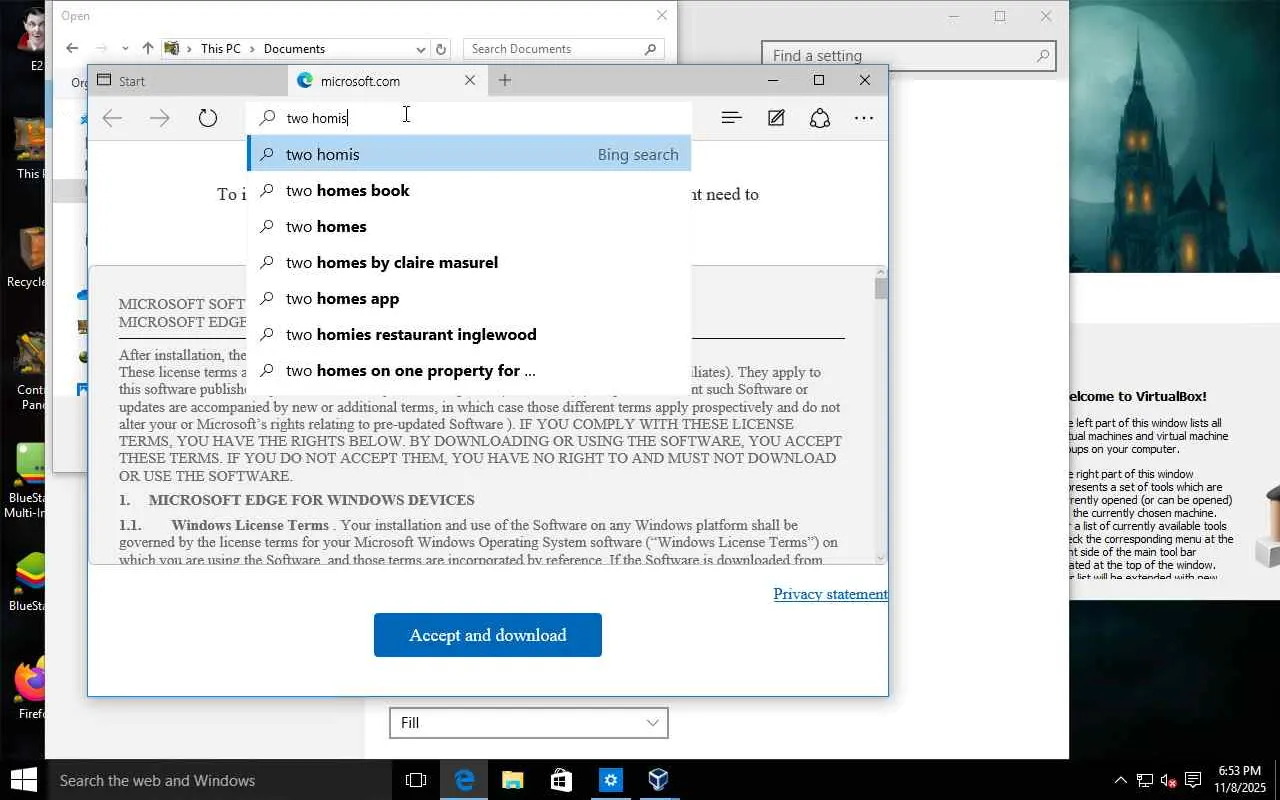Image resolution: width=1280 pixels, height=800 pixels.
Task: Click the Settings gear taskbar icon
Action: (610, 780)
